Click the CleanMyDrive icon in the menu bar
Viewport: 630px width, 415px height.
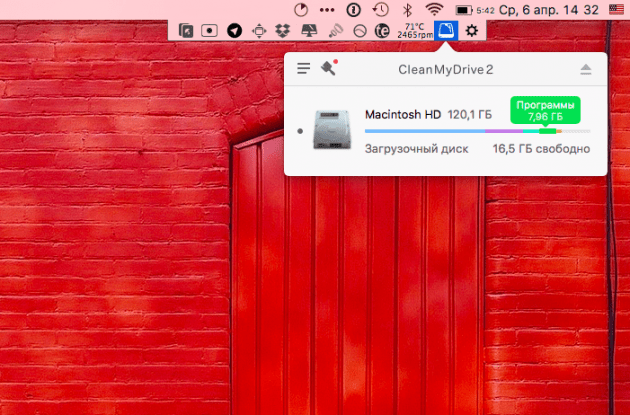pos(446,31)
